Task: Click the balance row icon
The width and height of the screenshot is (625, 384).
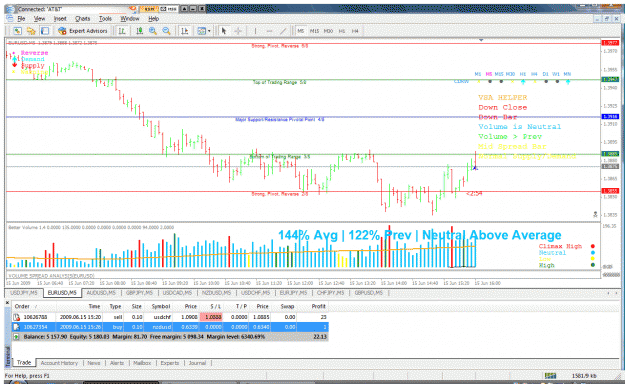Action: pos(16,337)
